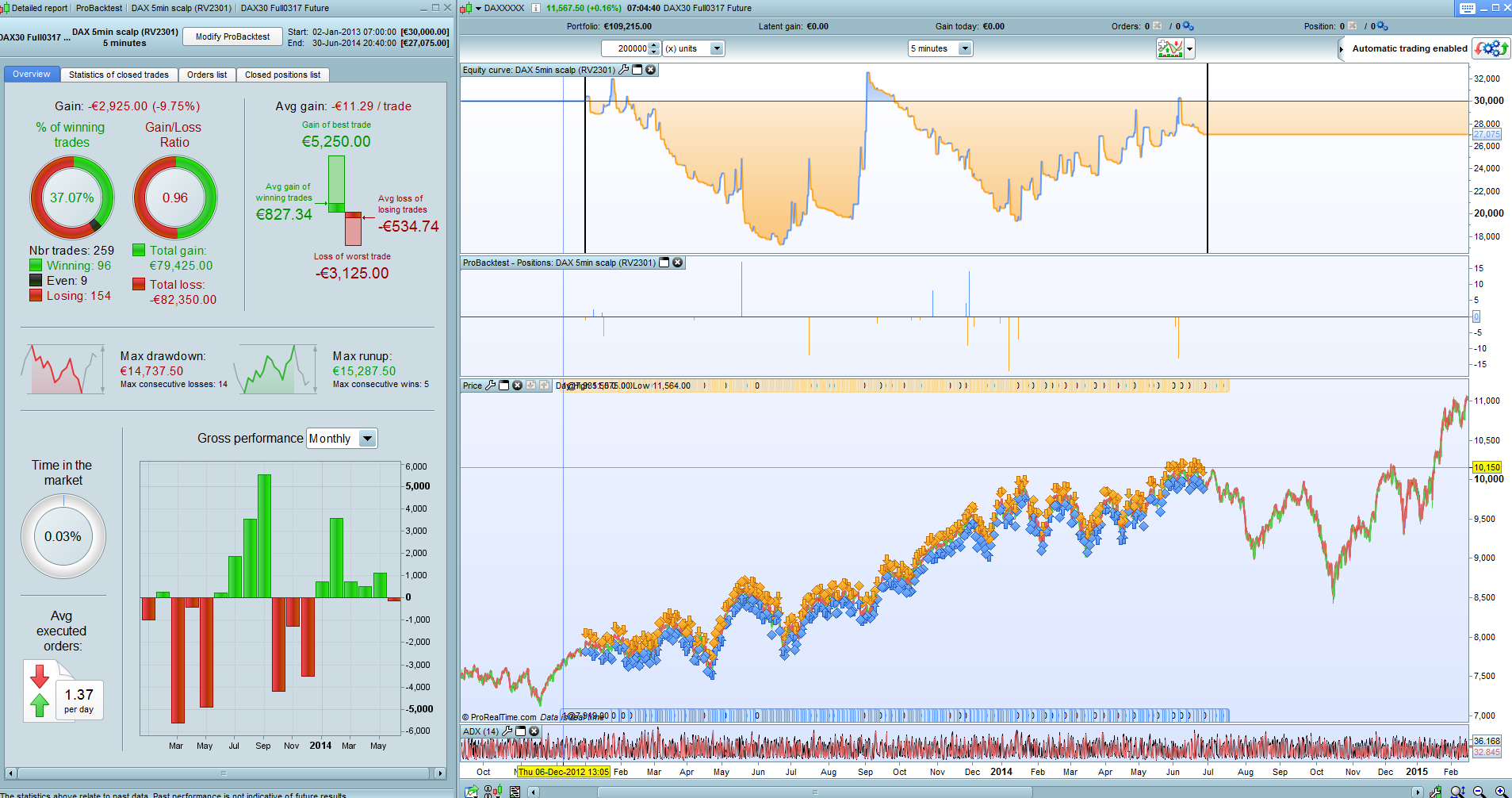Open the bottom list/notes icon
This screenshot has height=798, width=1512.
515,792
